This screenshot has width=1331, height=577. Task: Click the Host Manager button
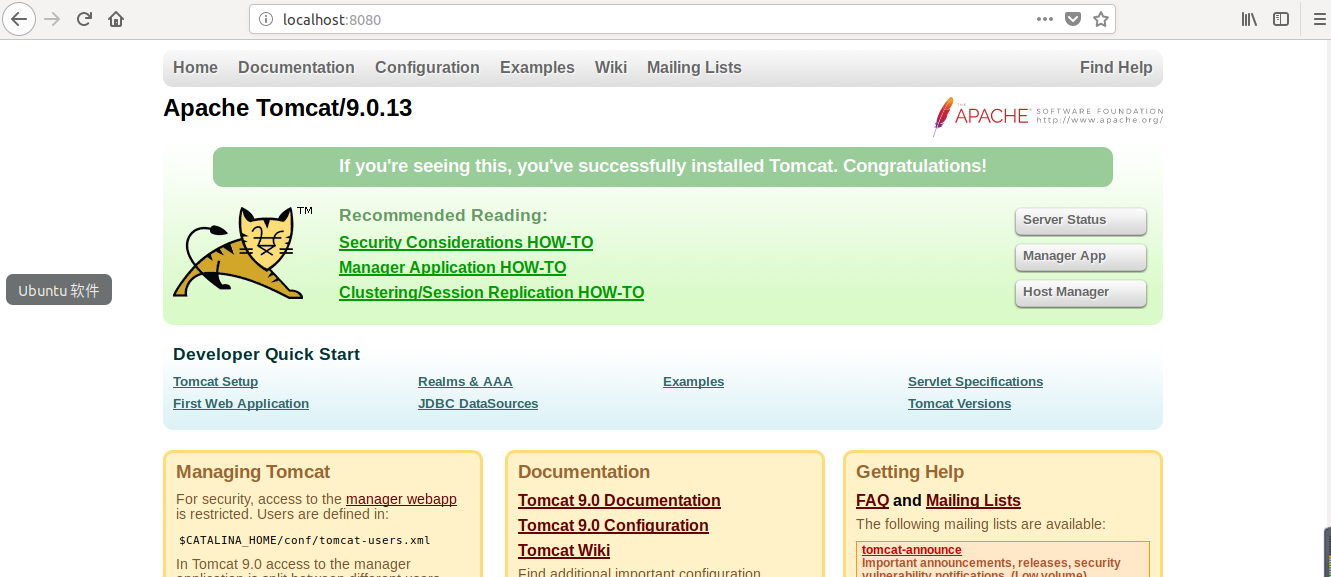click(x=1080, y=292)
